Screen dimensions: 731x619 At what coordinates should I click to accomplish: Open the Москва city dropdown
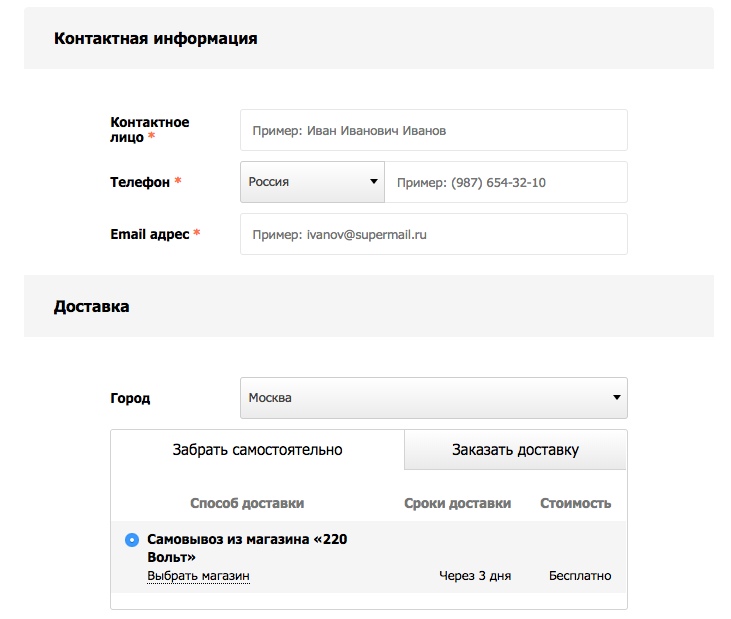pyautogui.click(x=434, y=398)
